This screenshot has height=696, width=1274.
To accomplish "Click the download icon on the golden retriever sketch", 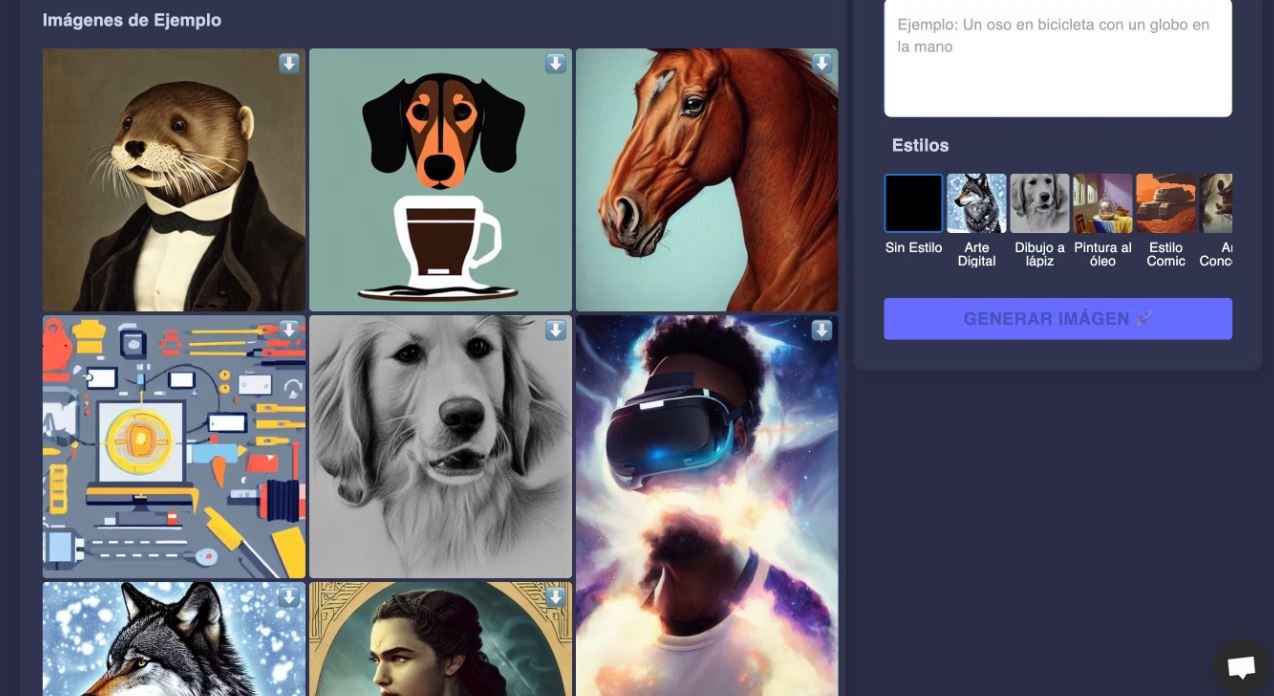I will coord(555,331).
